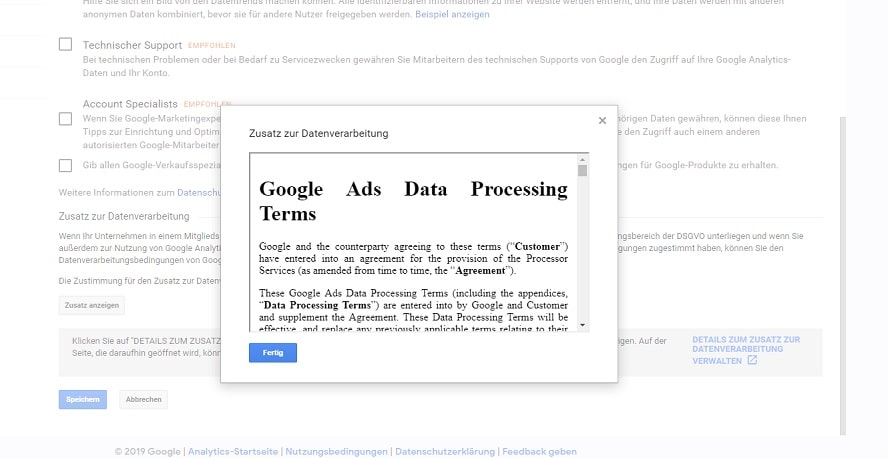Click the Data Processing Terms scrollbar thumb
This screenshot has height=458, width=888.
coord(582,170)
